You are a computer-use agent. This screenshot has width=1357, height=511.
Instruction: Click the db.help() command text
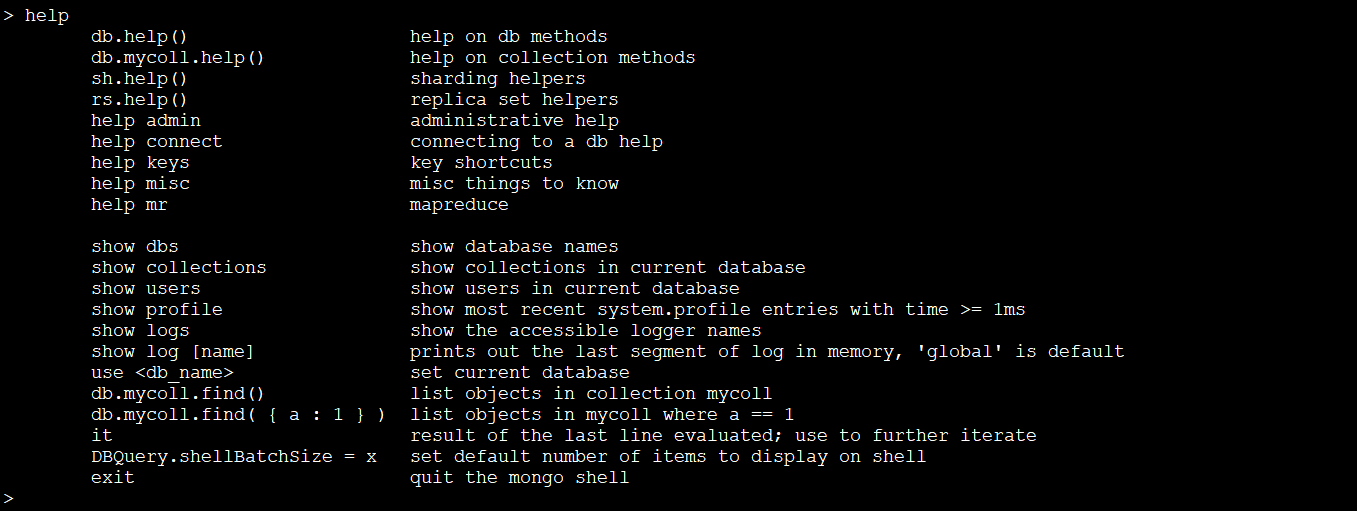pos(139,37)
